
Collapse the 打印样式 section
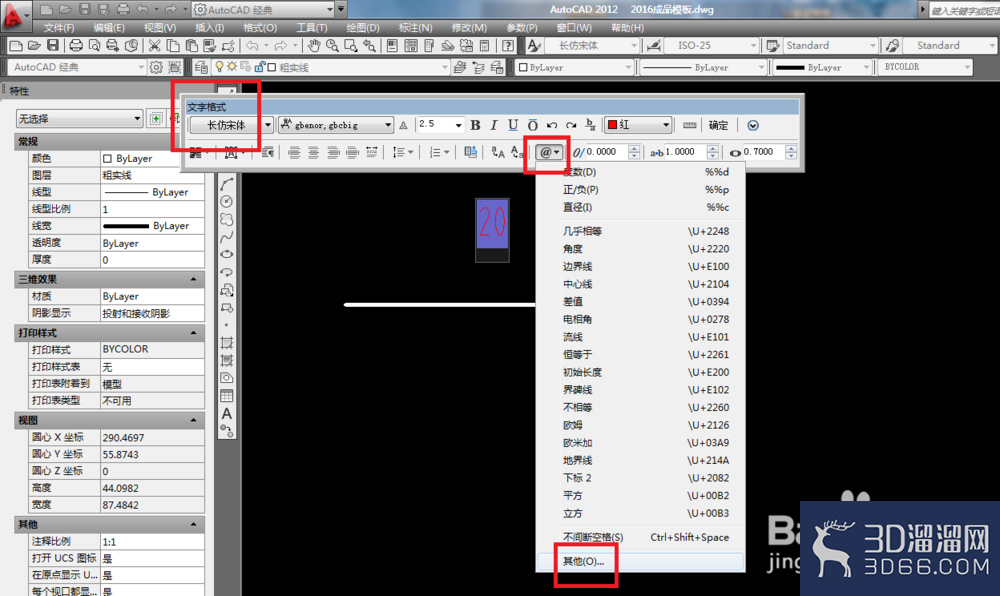click(193, 333)
